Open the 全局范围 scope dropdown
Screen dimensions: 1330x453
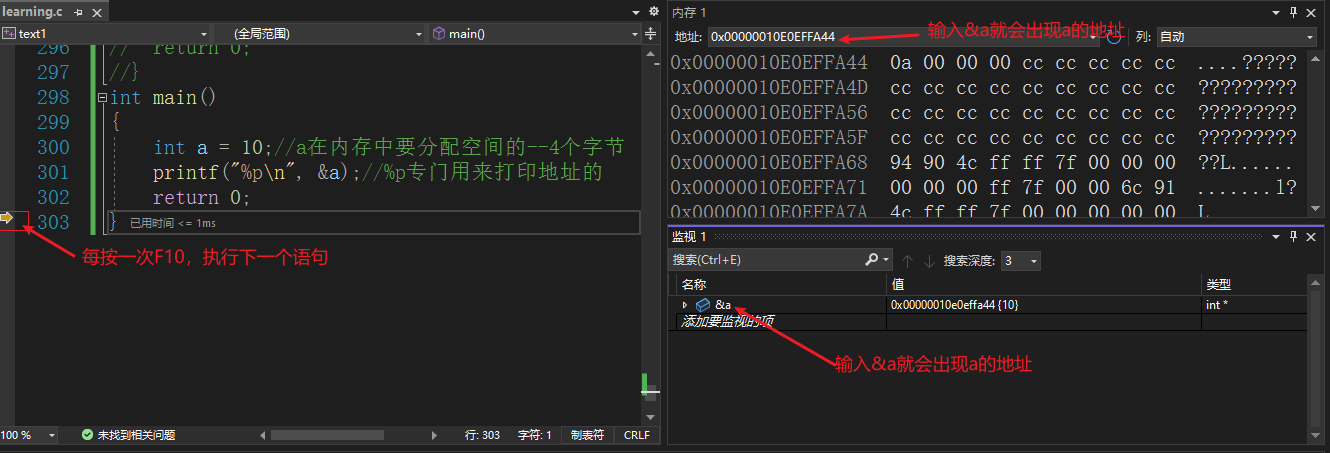pos(320,33)
